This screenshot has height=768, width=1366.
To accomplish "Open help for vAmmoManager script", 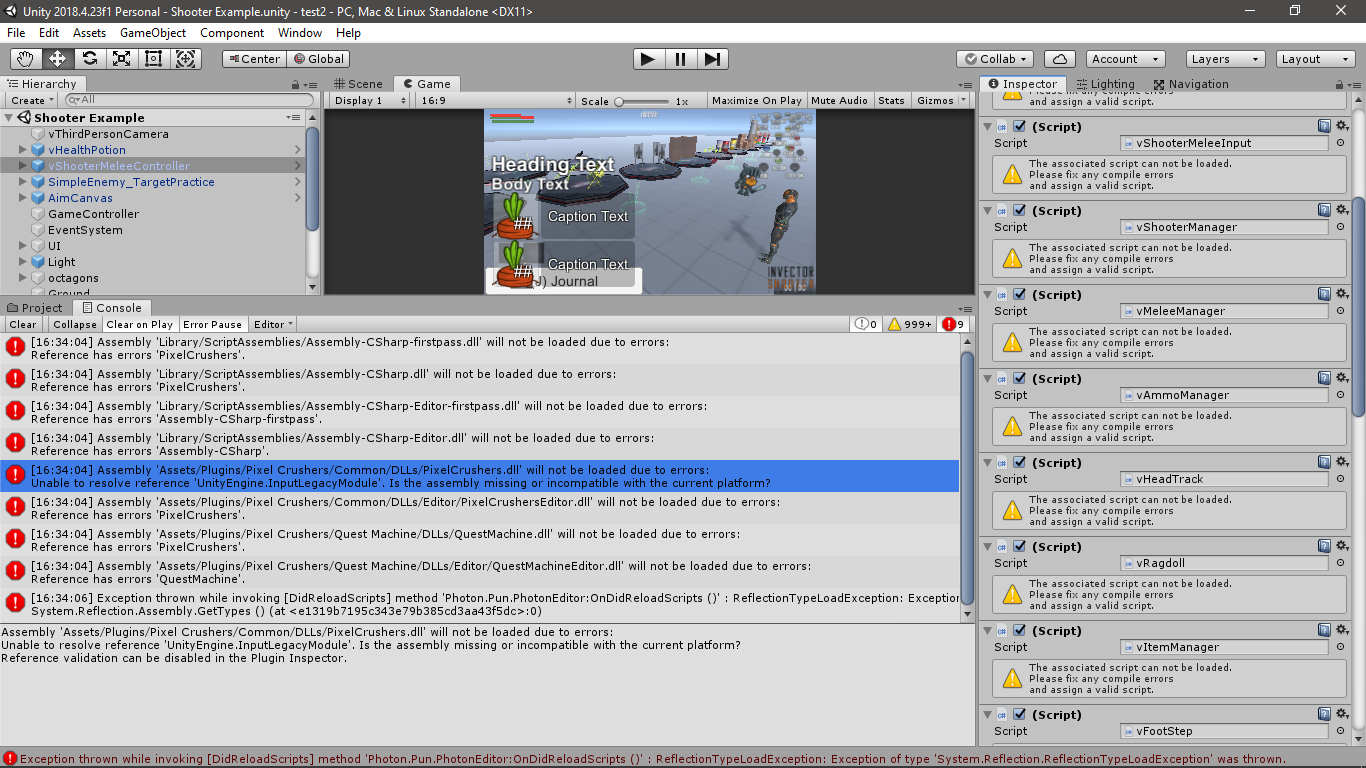I will click(x=1324, y=378).
